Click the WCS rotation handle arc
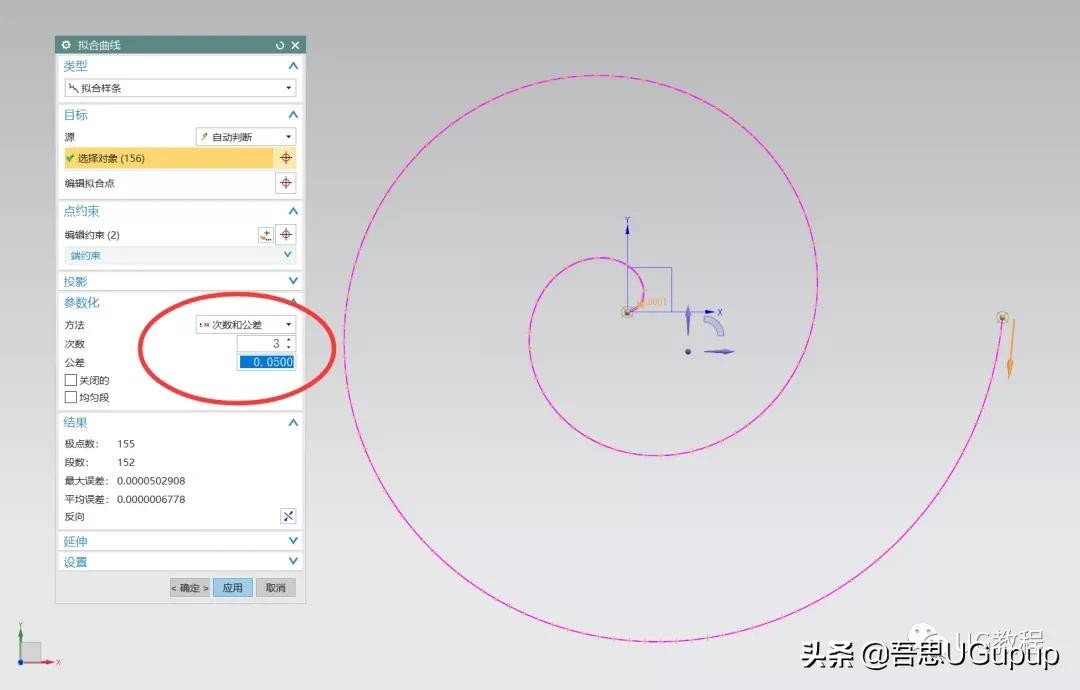1080x690 pixels. [714, 328]
